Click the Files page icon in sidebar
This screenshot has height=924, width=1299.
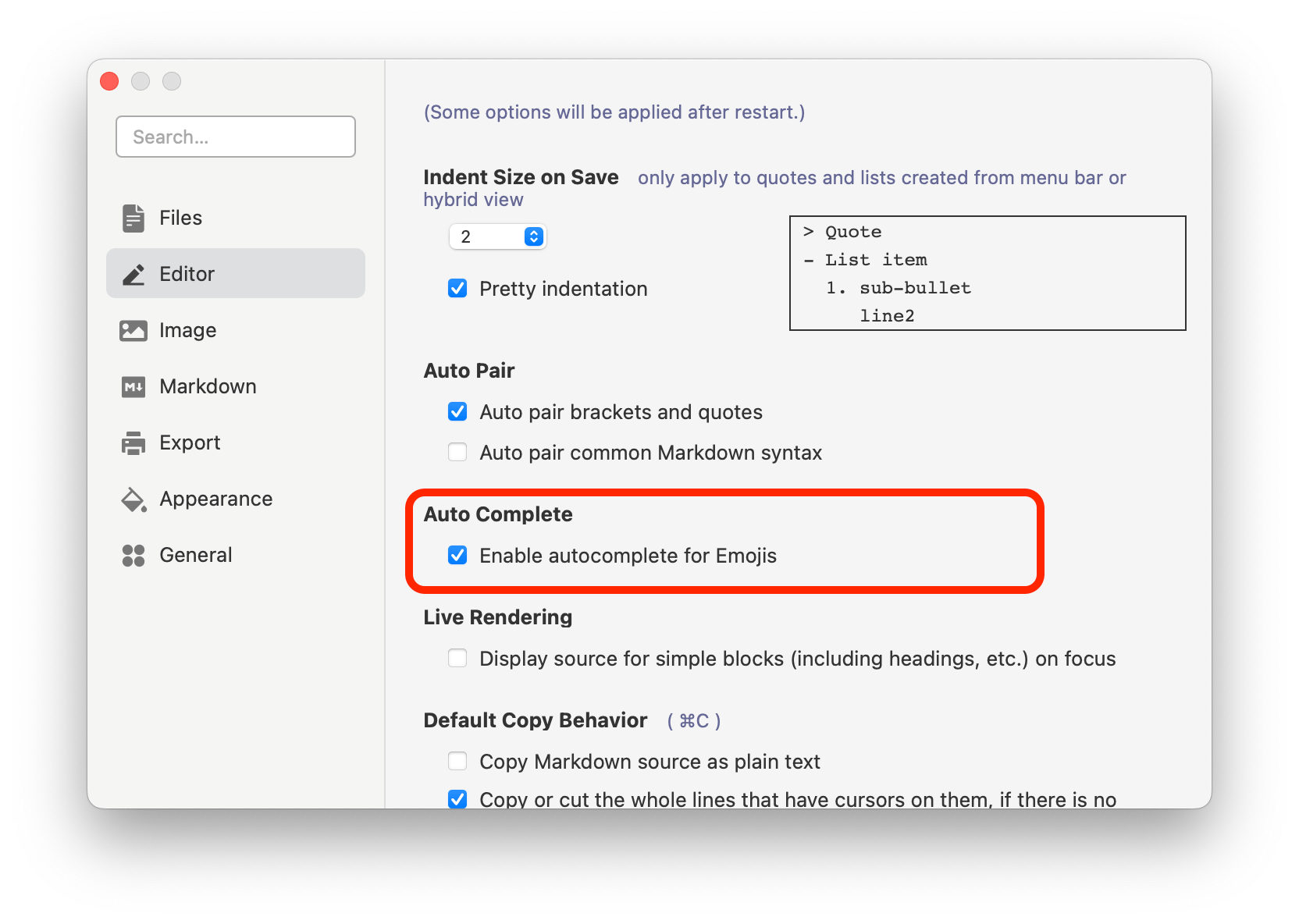coord(133,219)
